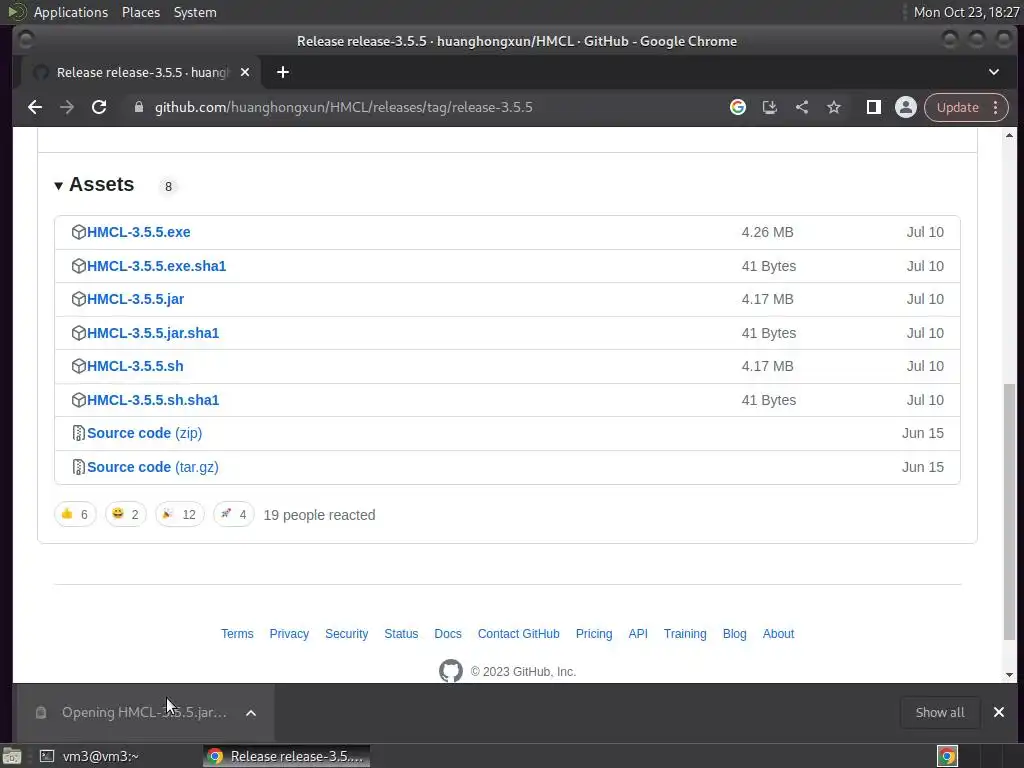Click package icon beside HMCL-3.5.5.exe
This screenshot has height=768, width=1024.
point(78,232)
